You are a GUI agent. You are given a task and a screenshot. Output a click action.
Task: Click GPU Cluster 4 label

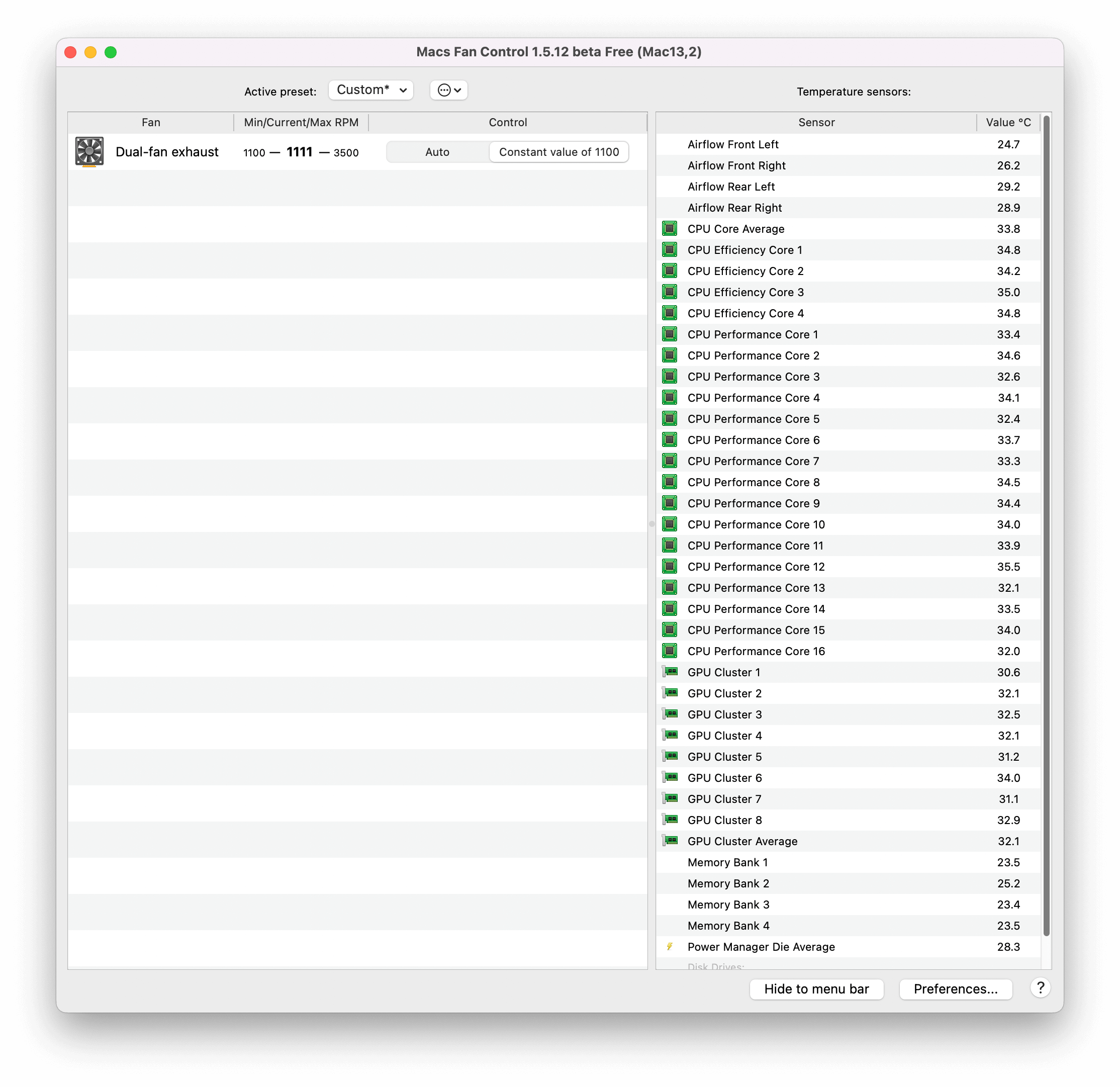[x=724, y=736]
